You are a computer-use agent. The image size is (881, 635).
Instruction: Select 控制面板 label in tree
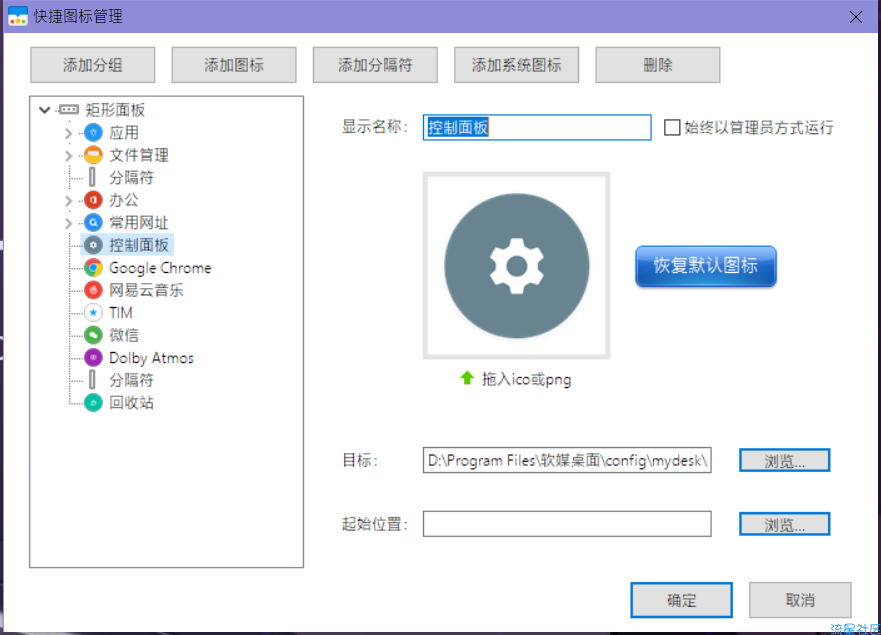tap(139, 245)
